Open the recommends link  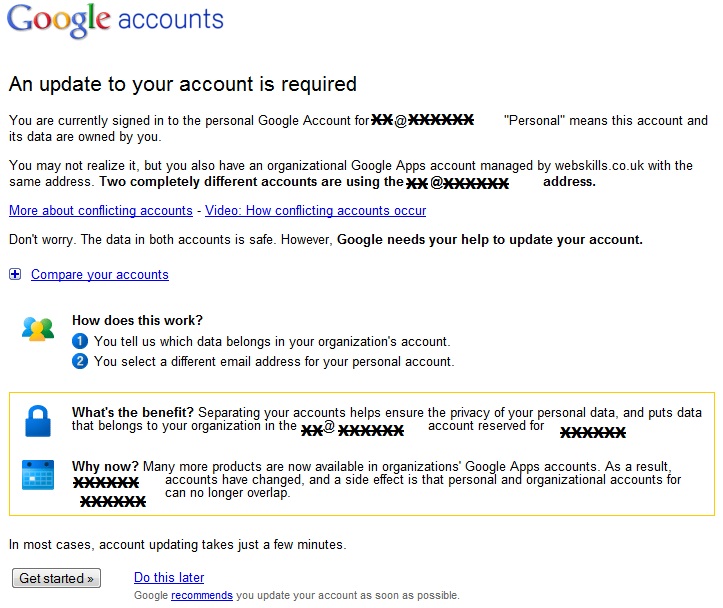pos(201,595)
